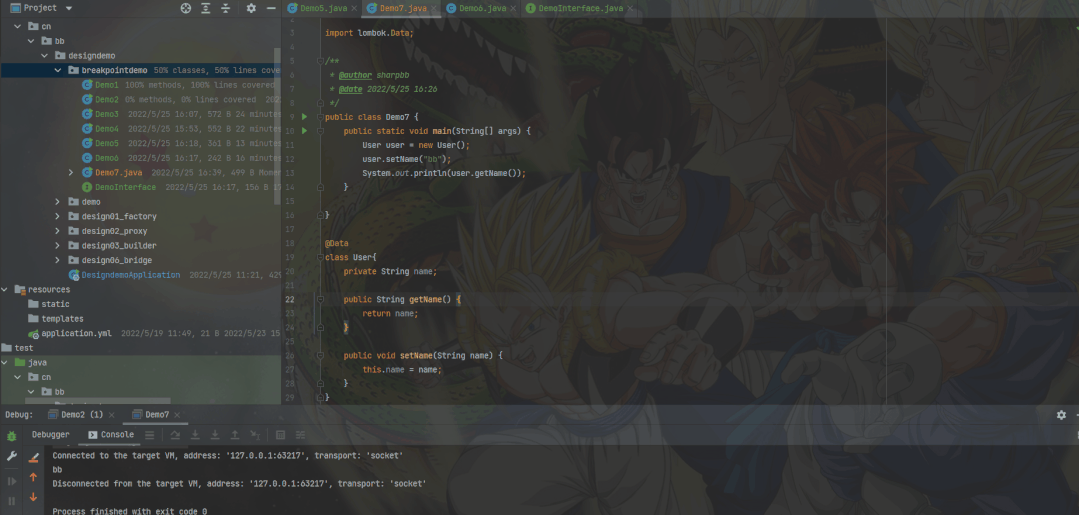
Task: Expand design06_bridge package
Action: point(58,260)
